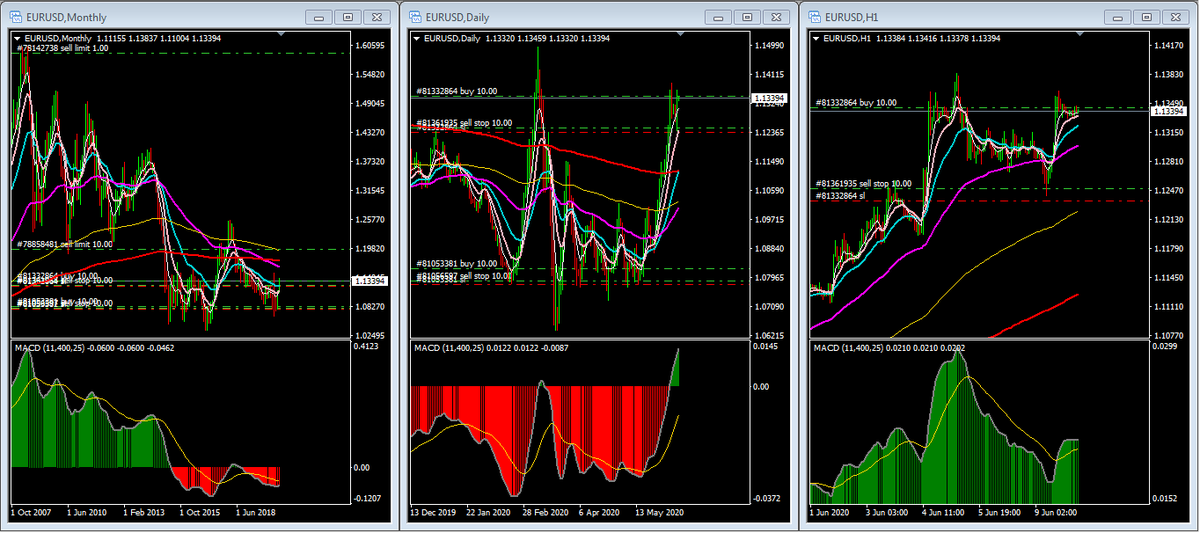Click #81361935 sell stop 10.00 in H1 chart
Image resolution: width=1200 pixels, height=533 pixels.
(x=864, y=184)
